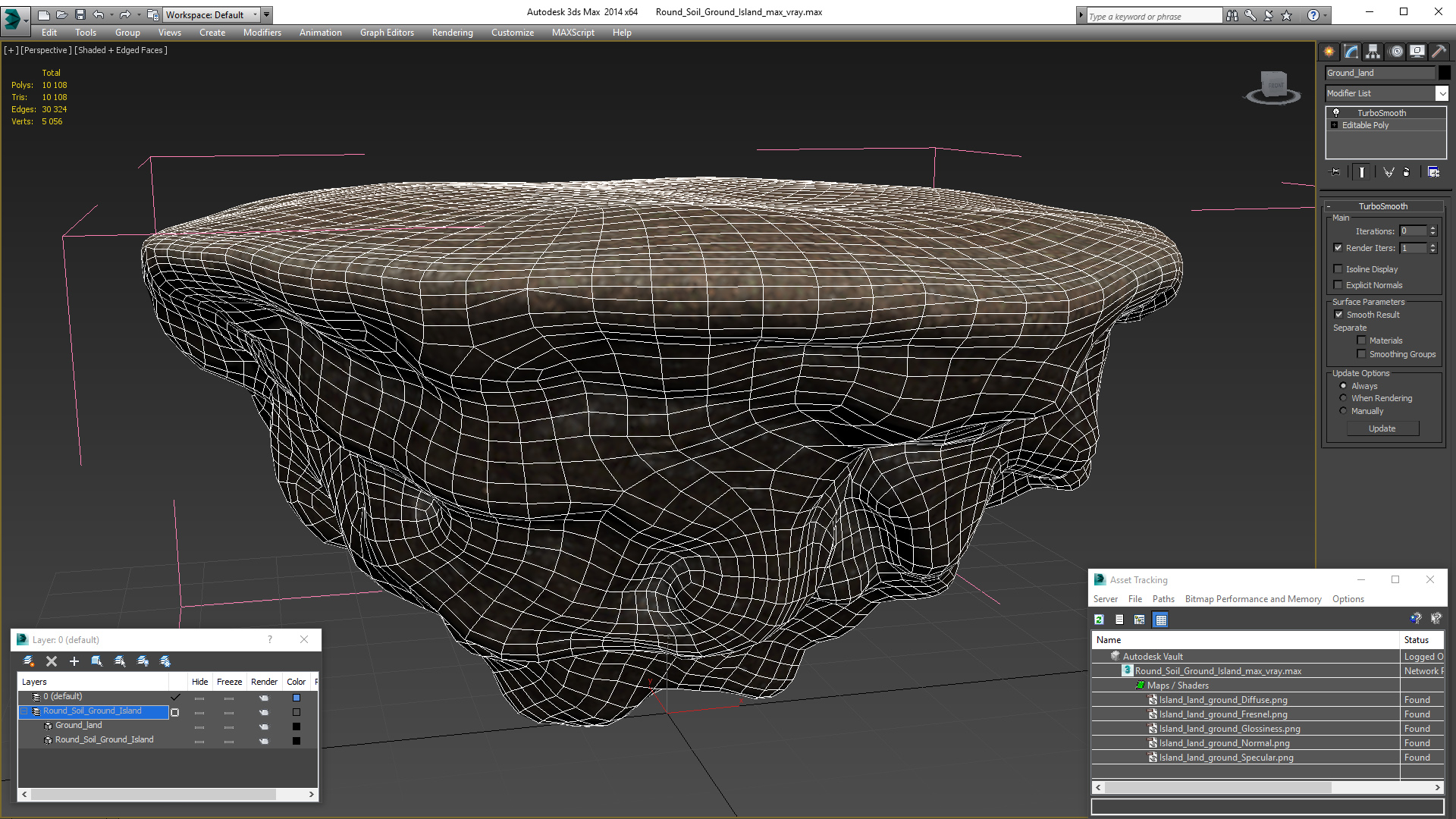Select the Always update option

[x=1343, y=386]
